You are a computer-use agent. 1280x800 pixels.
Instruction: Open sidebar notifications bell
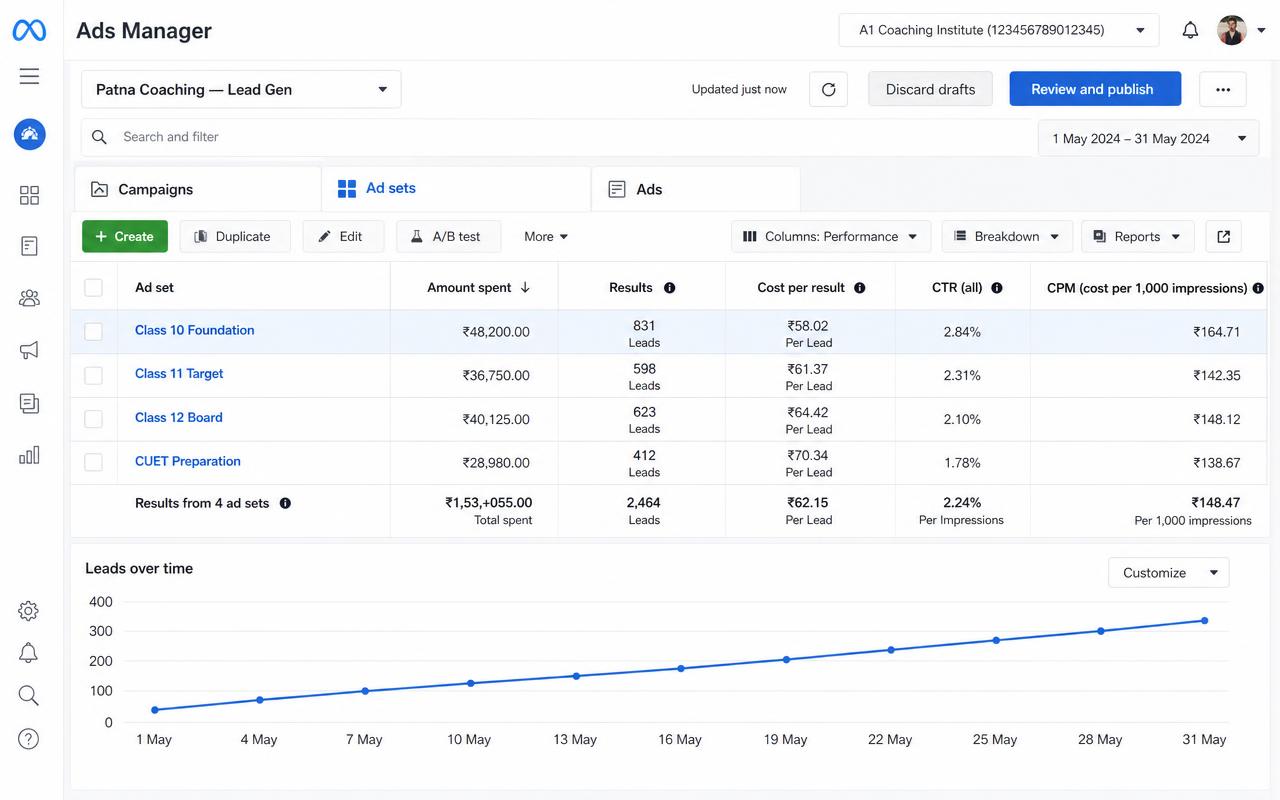point(29,653)
